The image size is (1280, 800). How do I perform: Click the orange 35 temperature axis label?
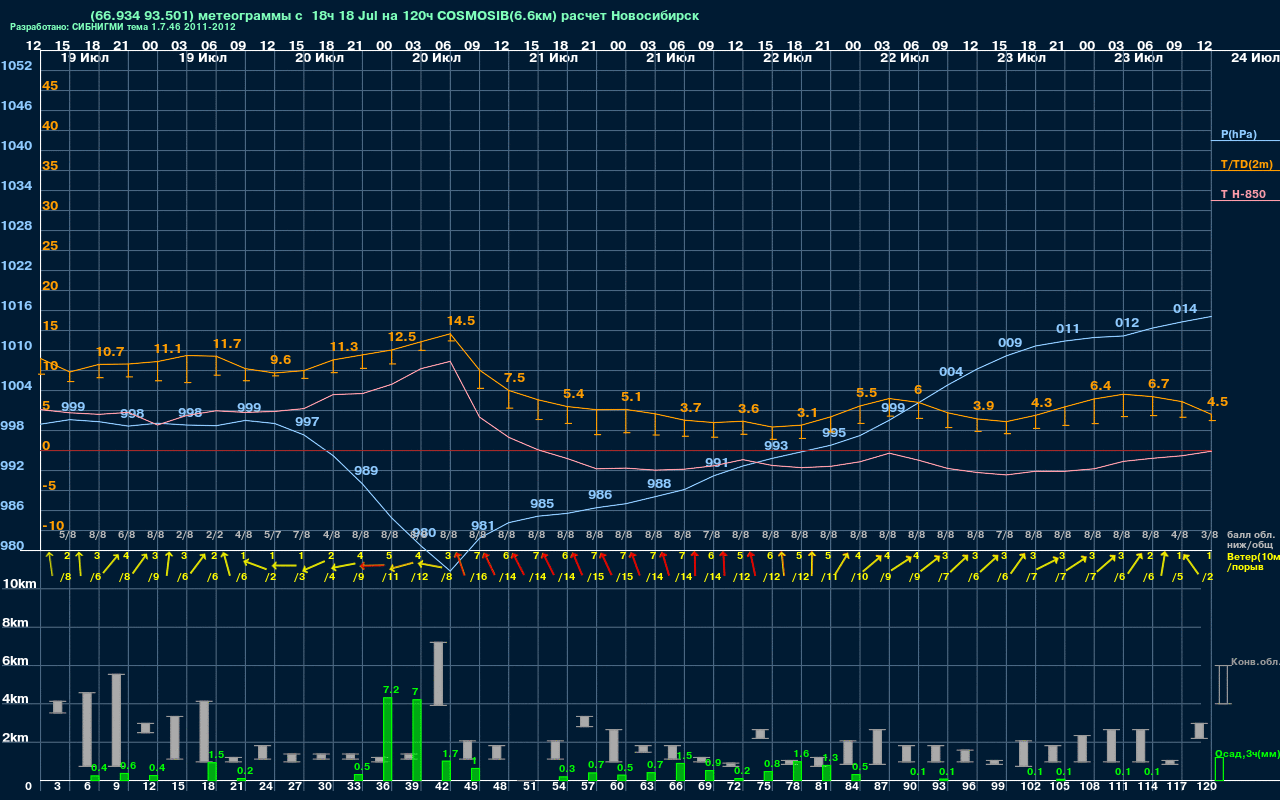(x=50, y=166)
